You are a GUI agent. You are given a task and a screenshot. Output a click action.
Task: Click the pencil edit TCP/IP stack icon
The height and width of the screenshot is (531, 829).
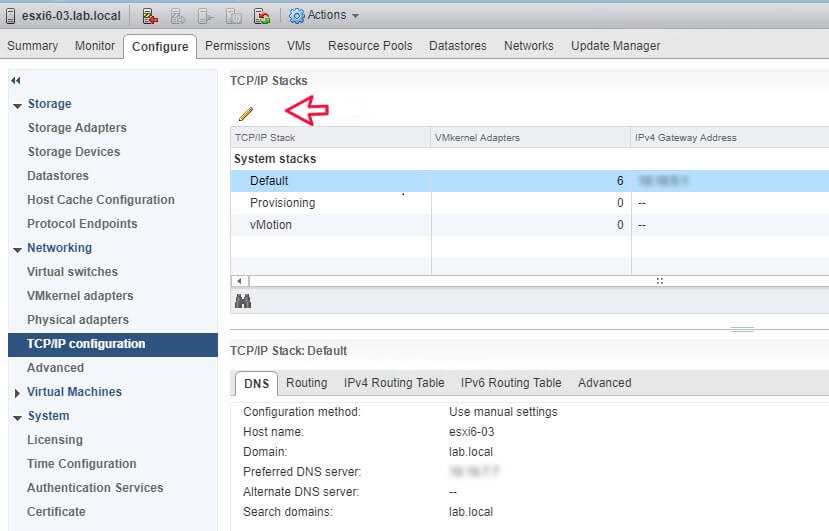[245, 114]
